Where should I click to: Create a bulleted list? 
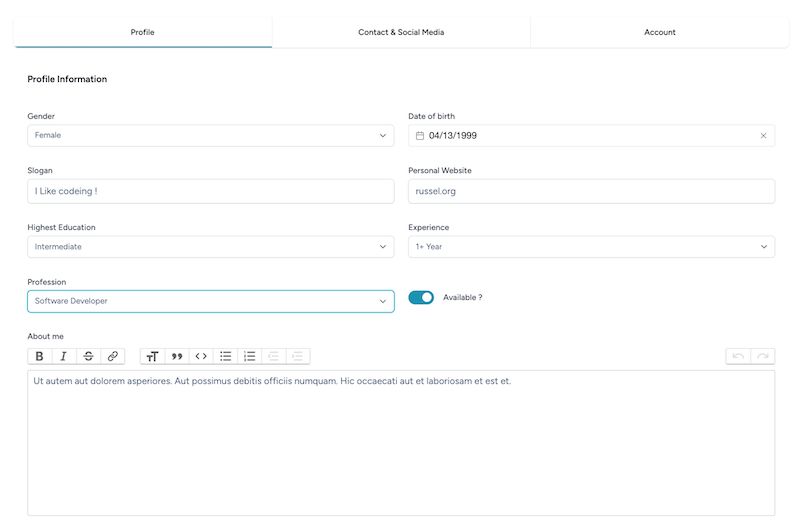pyautogui.click(x=226, y=356)
